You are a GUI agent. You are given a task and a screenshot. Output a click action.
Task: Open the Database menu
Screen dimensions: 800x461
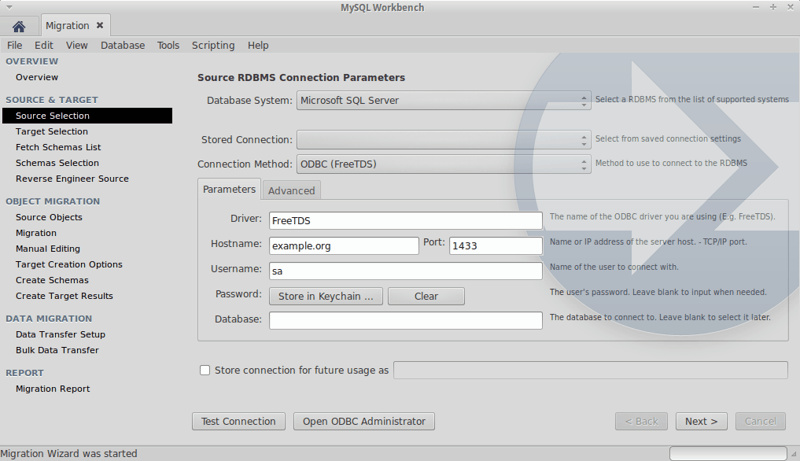tap(122, 45)
